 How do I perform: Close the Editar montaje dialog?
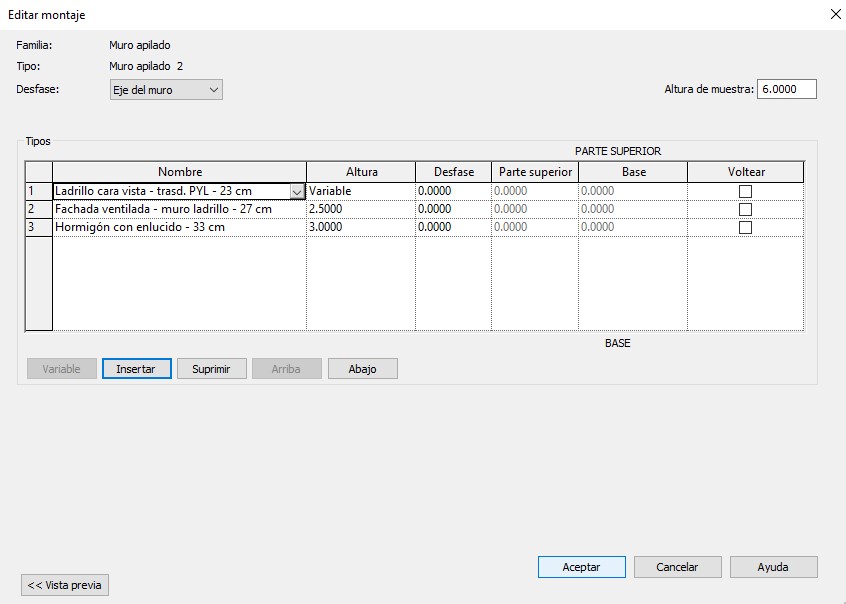(835, 15)
